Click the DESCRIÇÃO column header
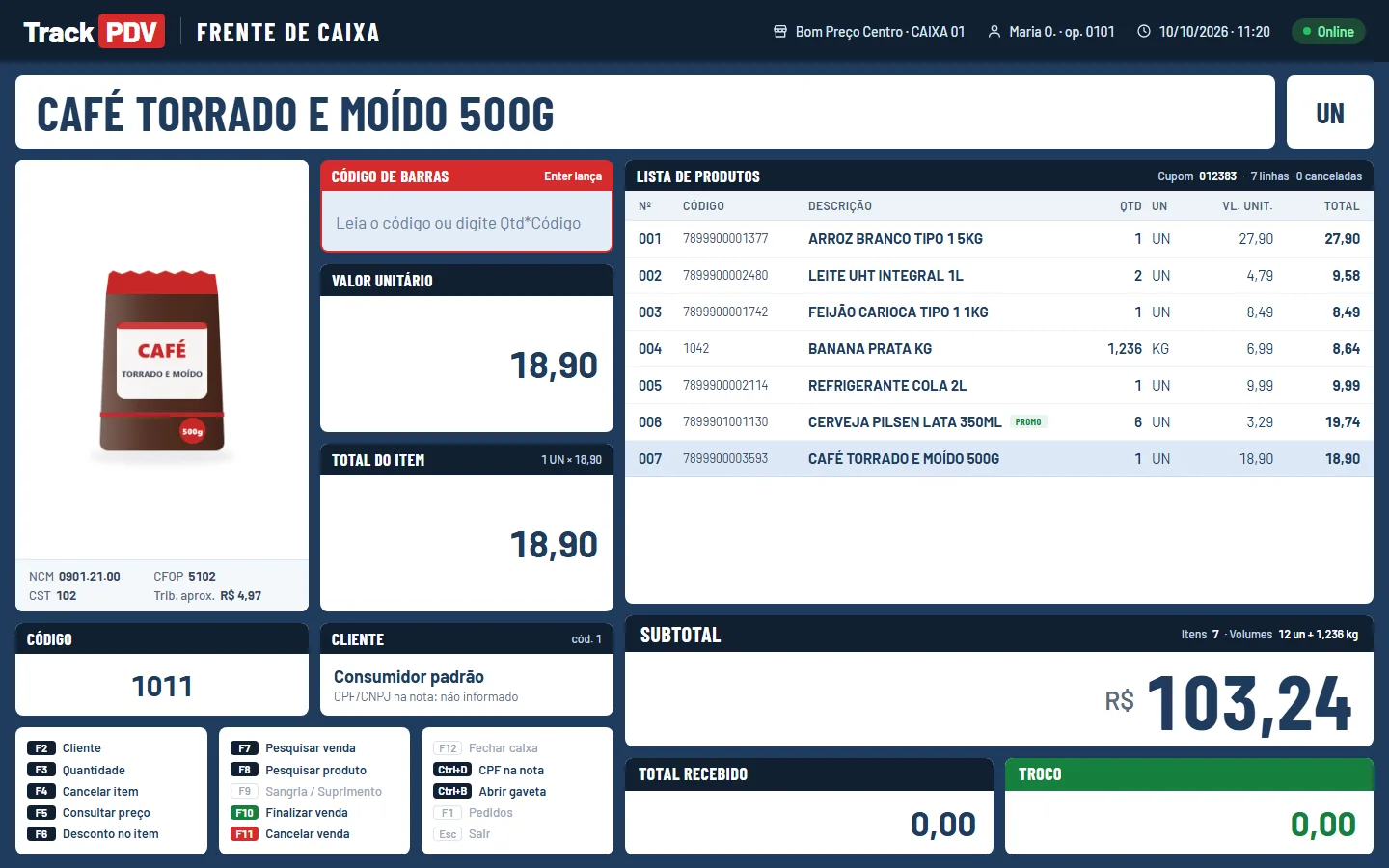1389x868 pixels. pos(840,206)
